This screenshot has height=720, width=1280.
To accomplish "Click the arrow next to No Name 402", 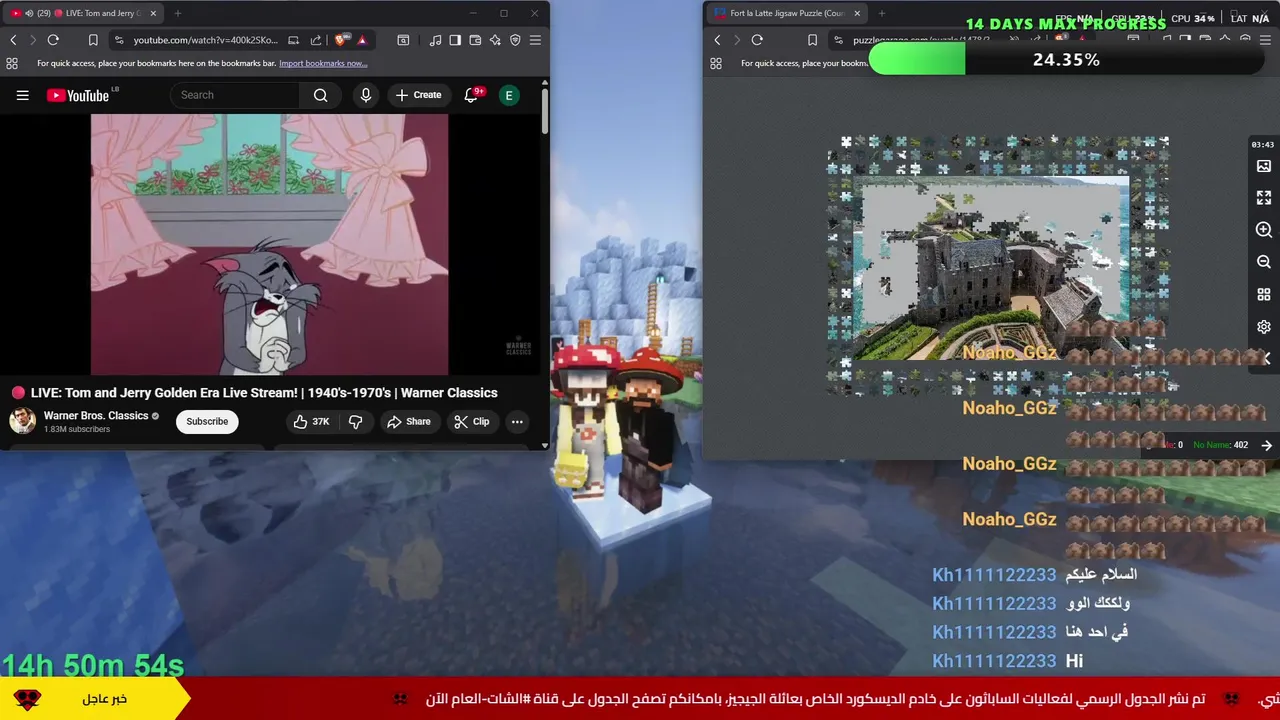I will click(1266, 445).
